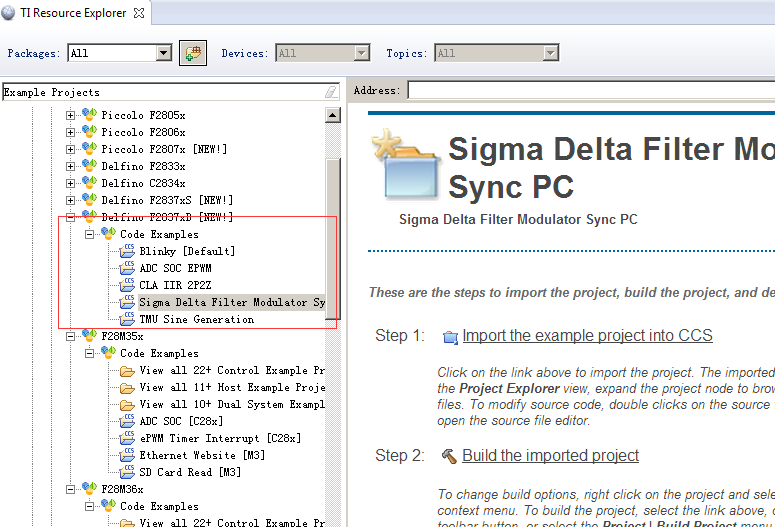Select CLA IIR 2P2Z example
This screenshot has width=775, height=527.
[x=175, y=285]
